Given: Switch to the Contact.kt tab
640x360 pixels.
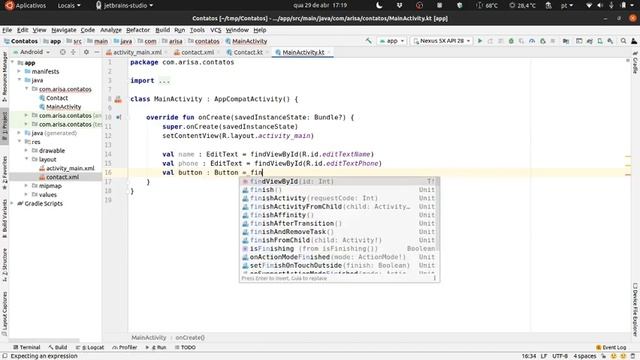Looking at the screenshot, I should (x=247, y=52).
